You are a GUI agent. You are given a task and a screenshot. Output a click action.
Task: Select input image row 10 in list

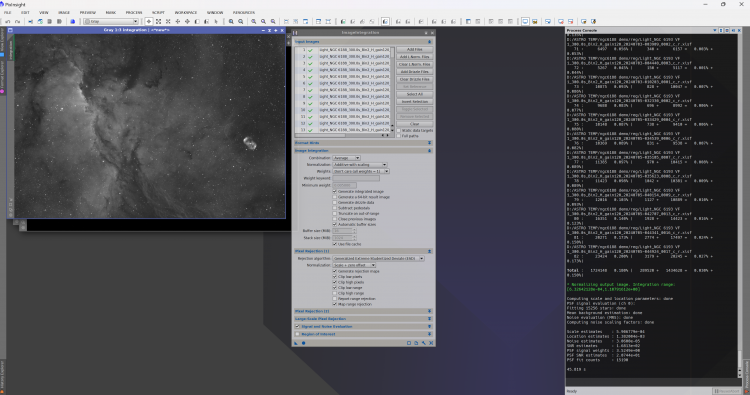tap(343, 110)
